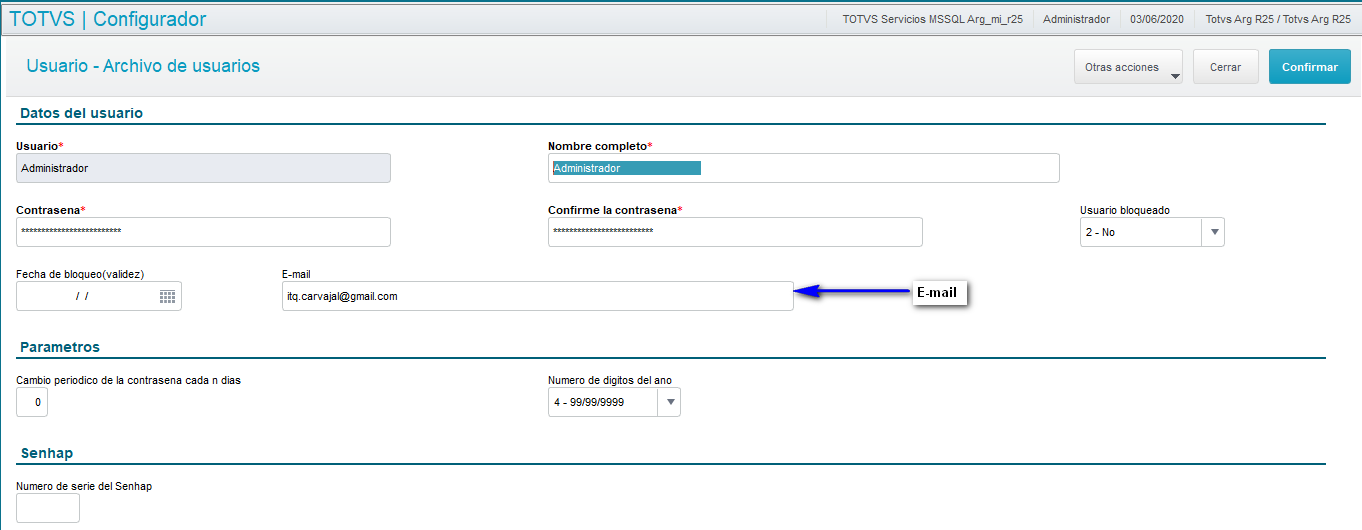Click the 'TOTVS Servicios MSSQL Arg_mi_r25' status text

tap(932, 19)
